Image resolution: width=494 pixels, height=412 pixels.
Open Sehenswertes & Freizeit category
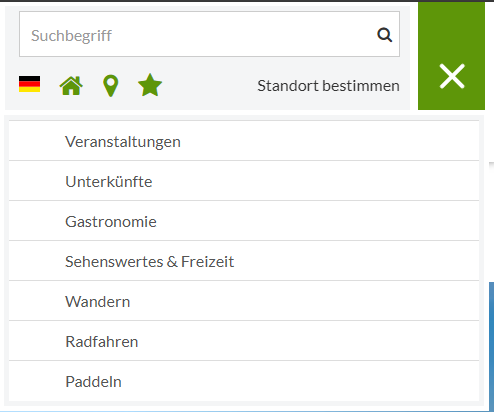(244, 261)
